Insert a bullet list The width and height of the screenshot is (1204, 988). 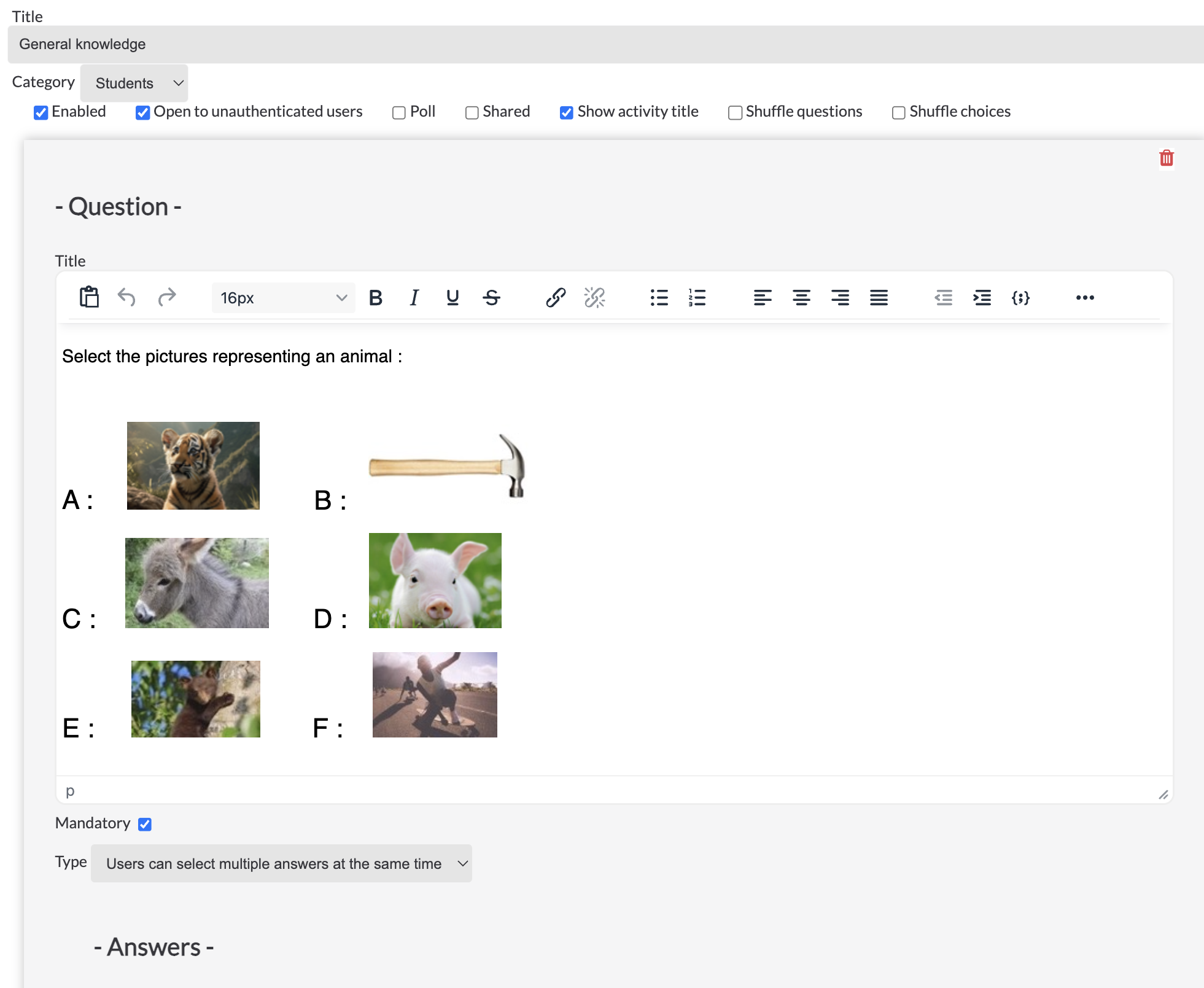659,298
